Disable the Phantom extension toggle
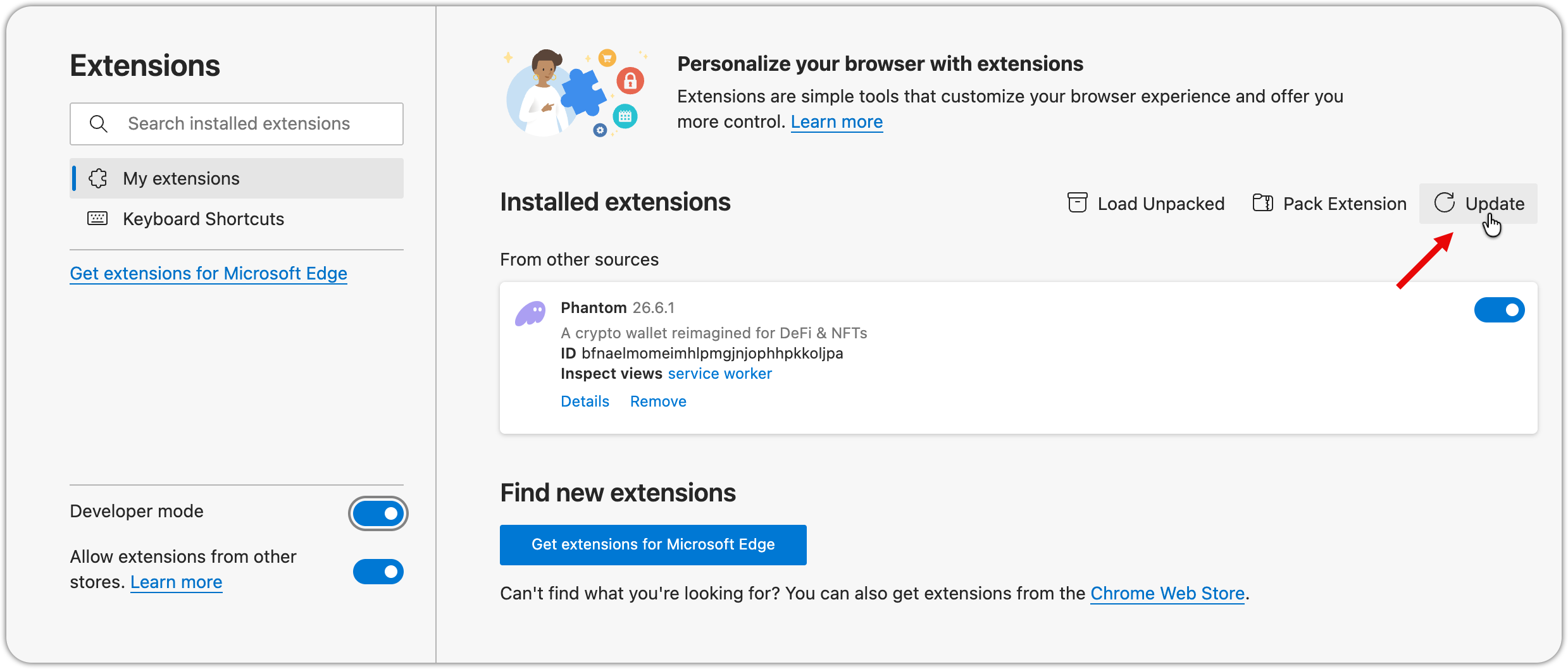The image size is (1568, 669). pos(1498,310)
